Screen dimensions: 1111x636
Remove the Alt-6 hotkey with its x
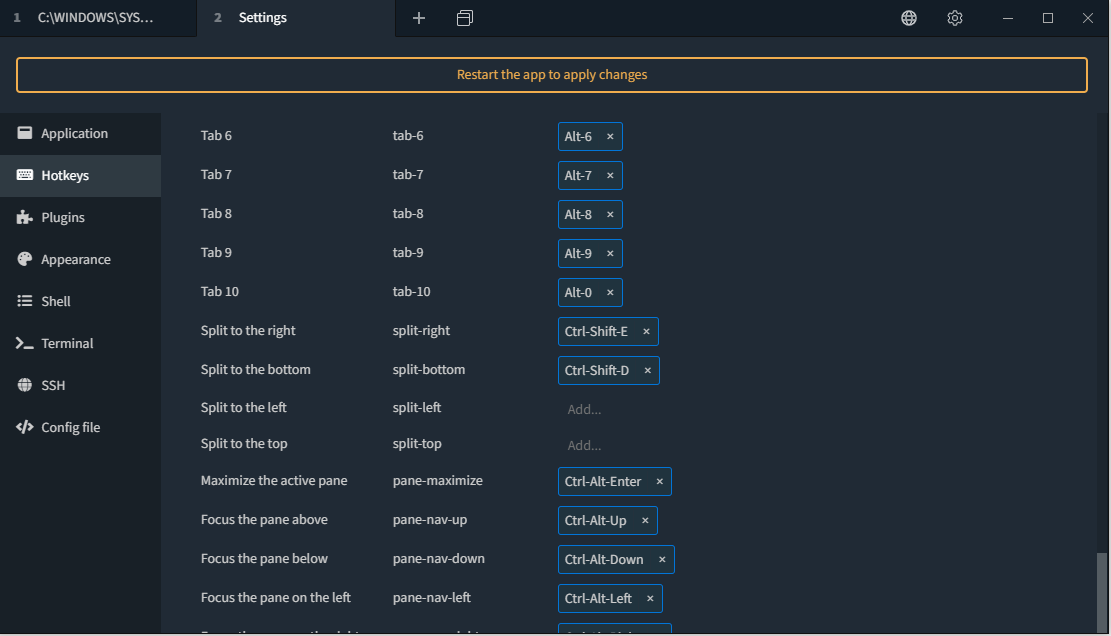610,137
